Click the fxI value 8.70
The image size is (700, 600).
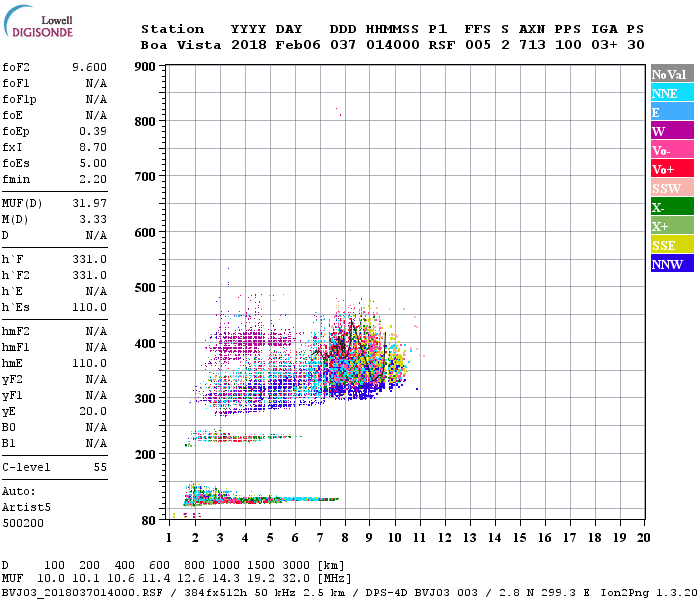pyautogui.click(x=93, y=147)
